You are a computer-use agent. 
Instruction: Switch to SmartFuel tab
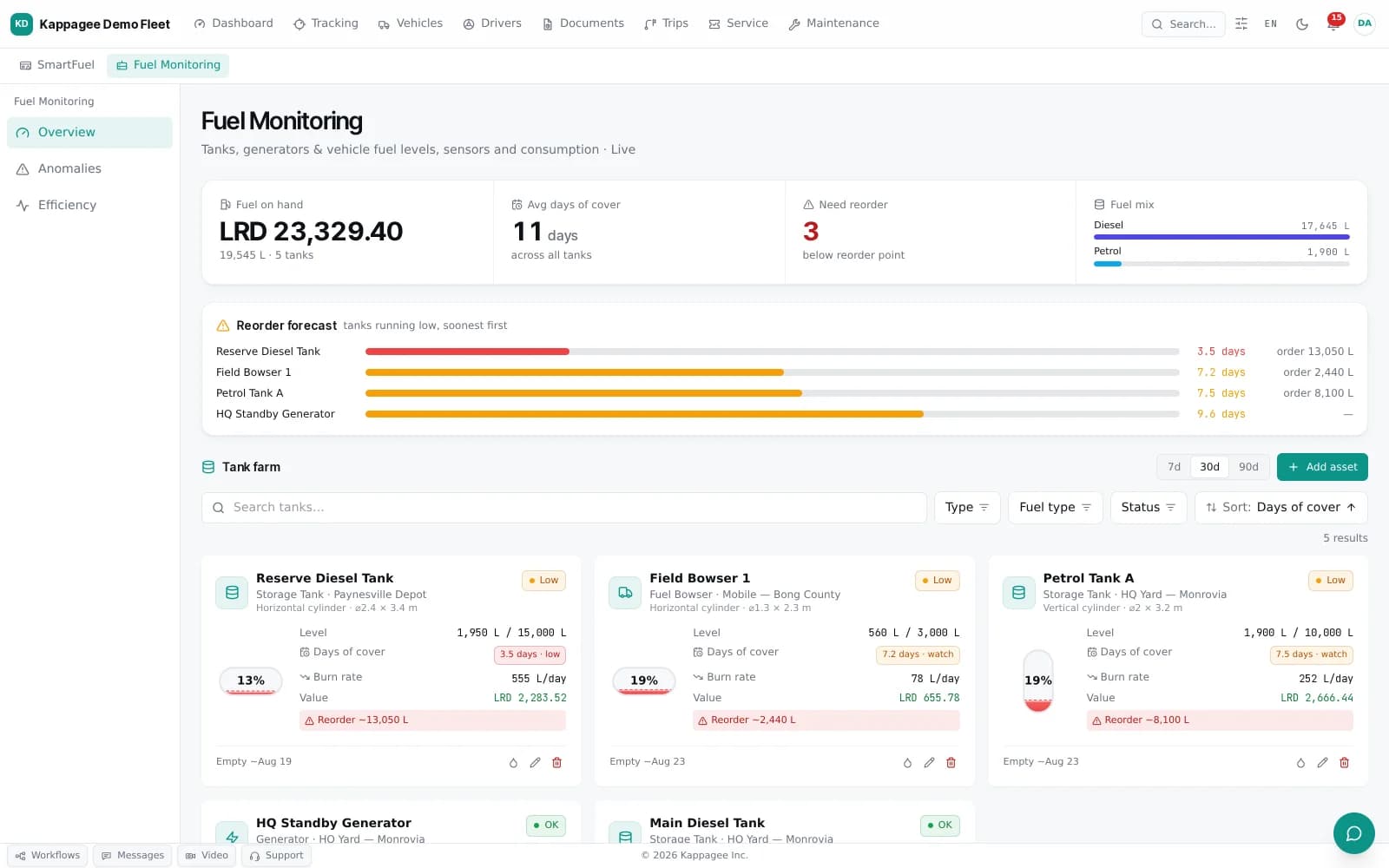(57, 65)
